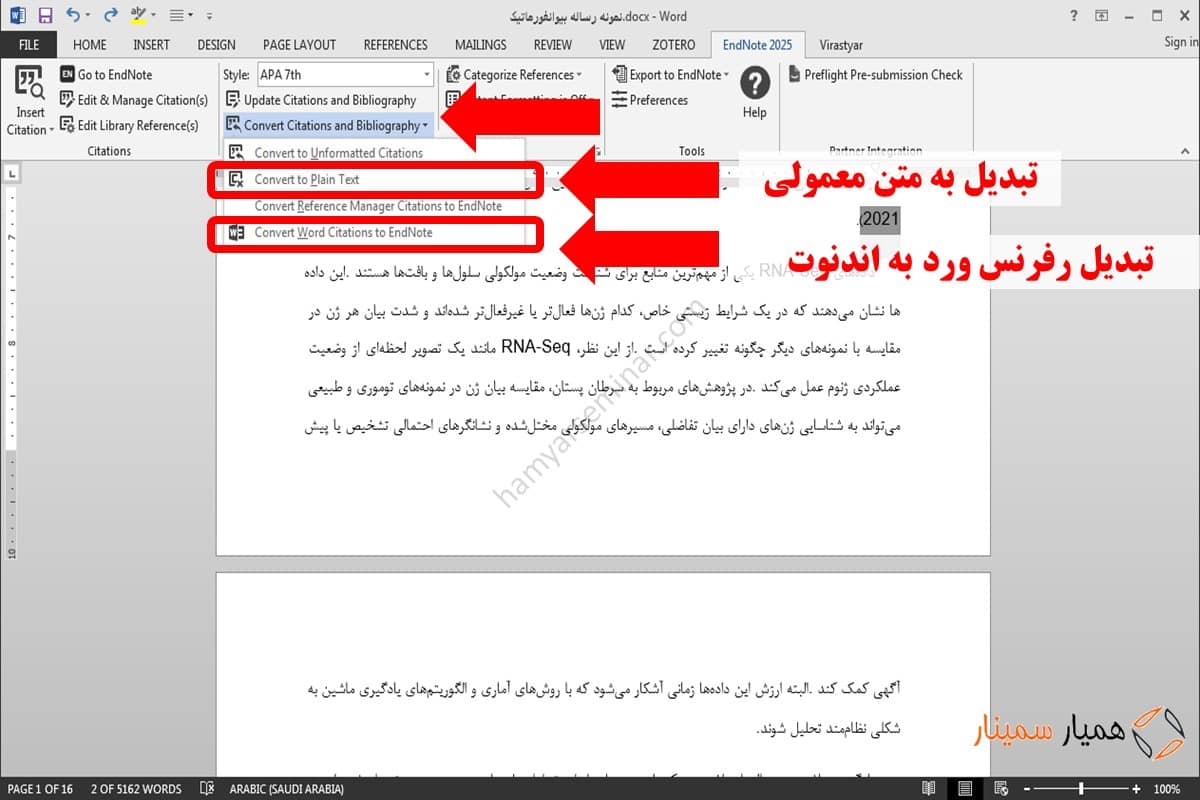The width and height of the screenshot is (1200, 800).
Task: Open Edit & Manage Citation(s)
Action: 134,100
